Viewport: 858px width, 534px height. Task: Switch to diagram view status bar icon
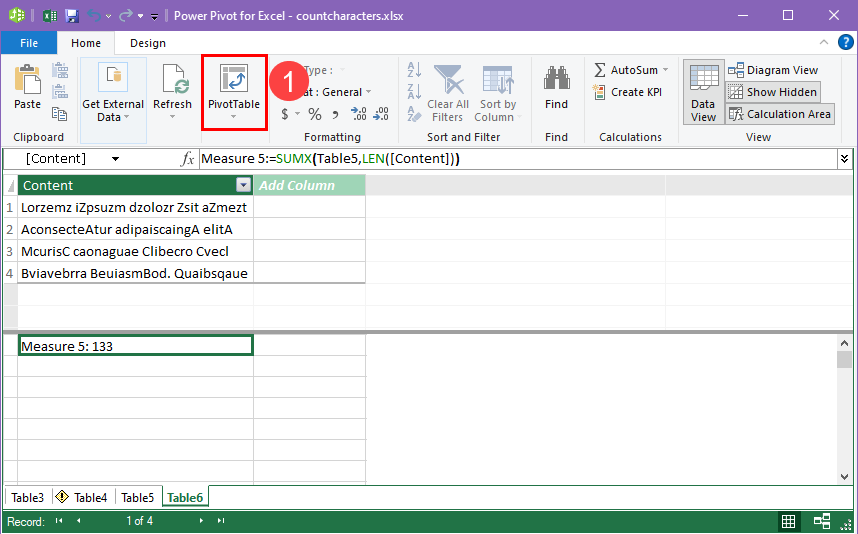(822, 521)
